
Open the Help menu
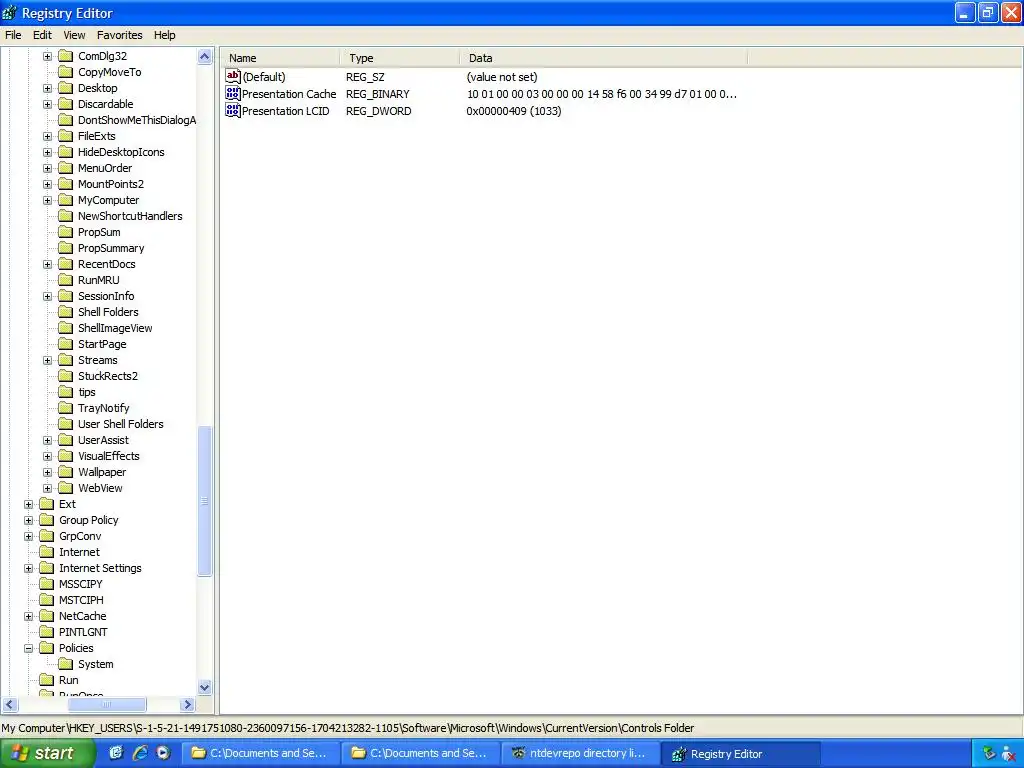(x=165, y=35)
